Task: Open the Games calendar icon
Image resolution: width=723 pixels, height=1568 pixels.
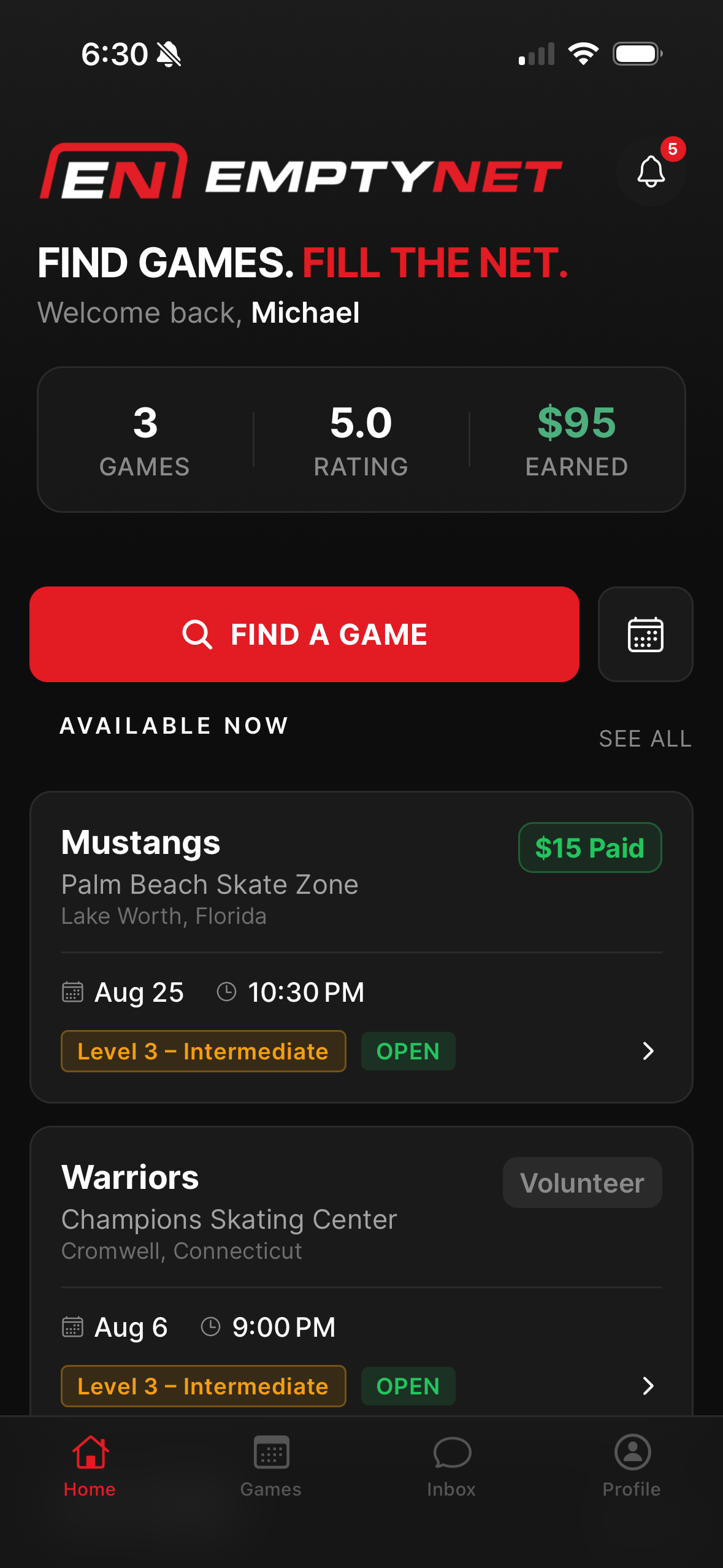Action: pyautogui.click(x=271, y=1452)
